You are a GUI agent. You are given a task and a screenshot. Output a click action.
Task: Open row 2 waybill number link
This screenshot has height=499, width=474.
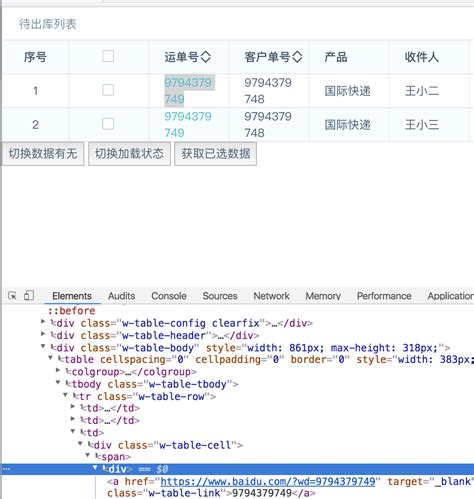pos(188,125)
